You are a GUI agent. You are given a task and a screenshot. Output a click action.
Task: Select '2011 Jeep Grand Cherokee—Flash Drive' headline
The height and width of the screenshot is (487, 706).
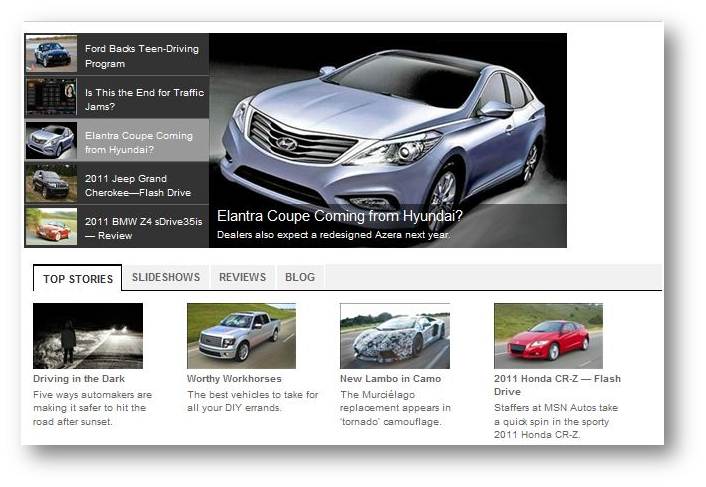[138, 185]
